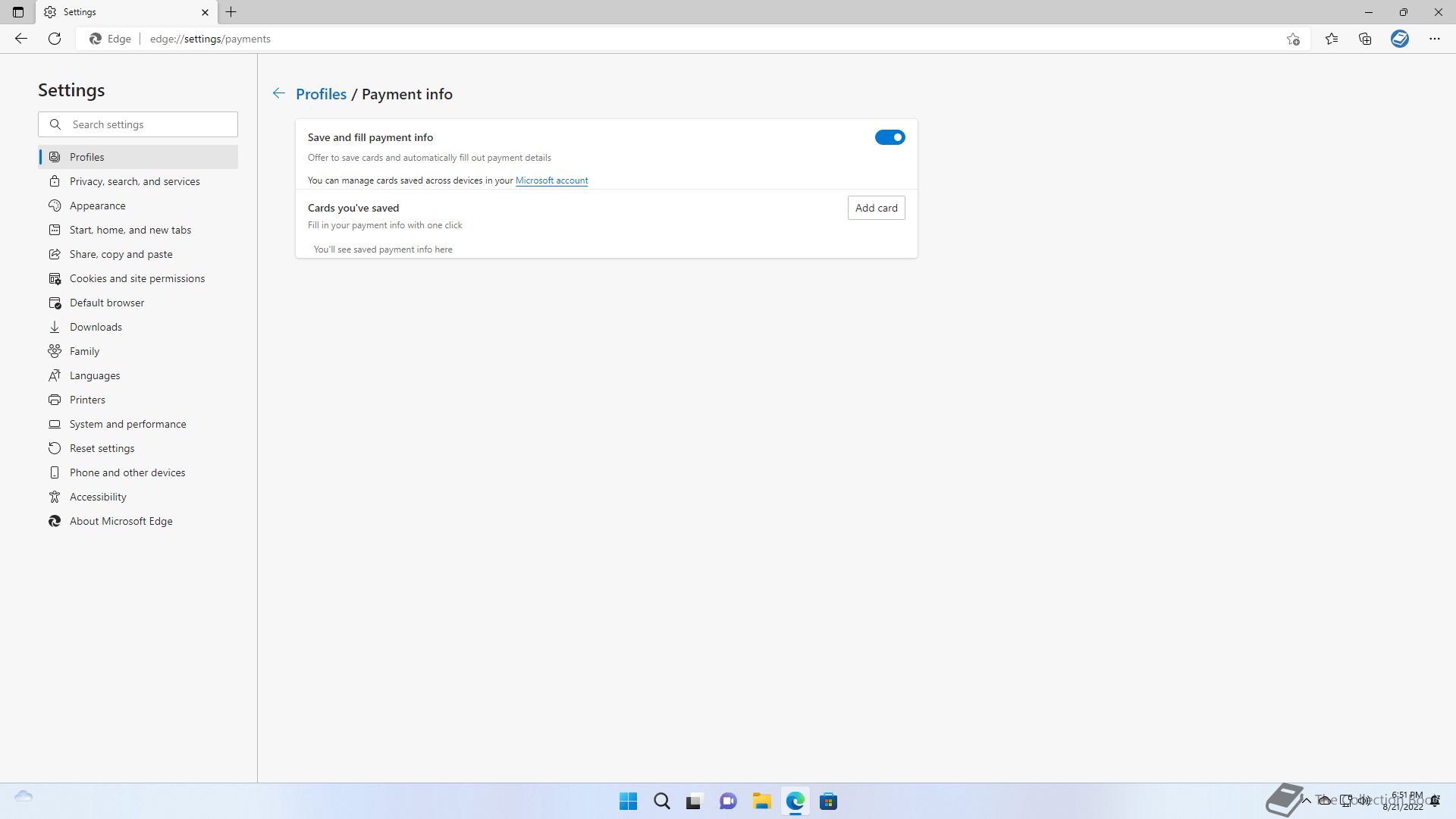Open the tab actions menu icon
The height and width of the screenshot is (819, 1456).
[18, 12]
